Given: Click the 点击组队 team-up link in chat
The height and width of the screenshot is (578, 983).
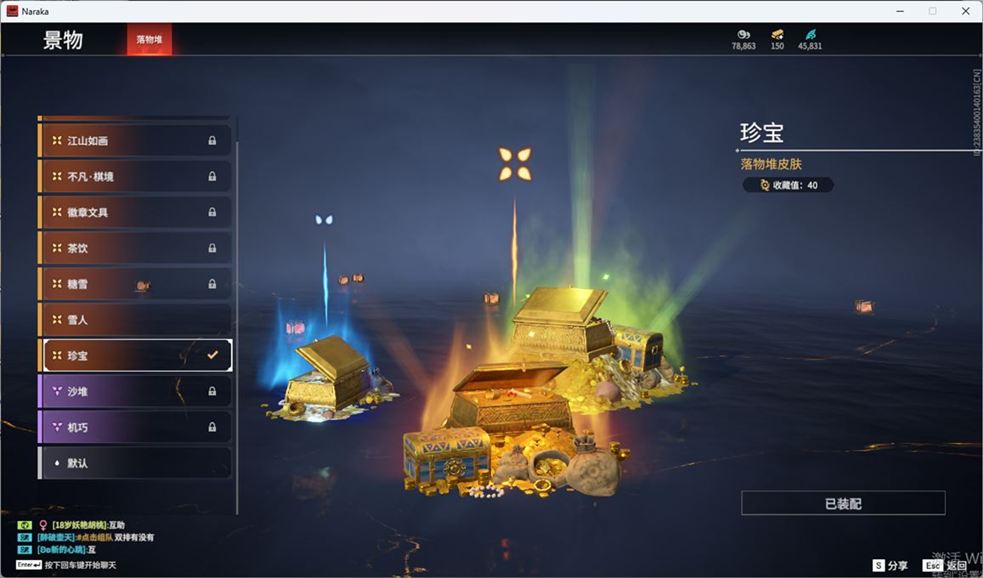Looking at the screenshot, I should (x=94, y=537).
